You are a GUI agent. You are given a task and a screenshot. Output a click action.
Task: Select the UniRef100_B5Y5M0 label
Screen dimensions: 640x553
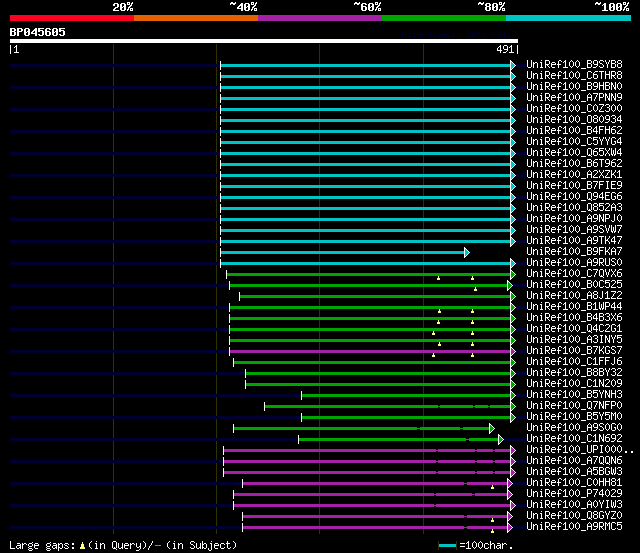point(574,417)
